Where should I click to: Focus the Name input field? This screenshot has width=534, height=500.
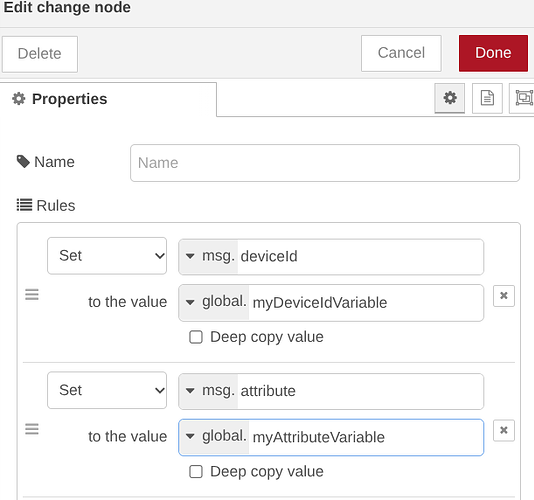pyautogui.click(x=325, y=163)
